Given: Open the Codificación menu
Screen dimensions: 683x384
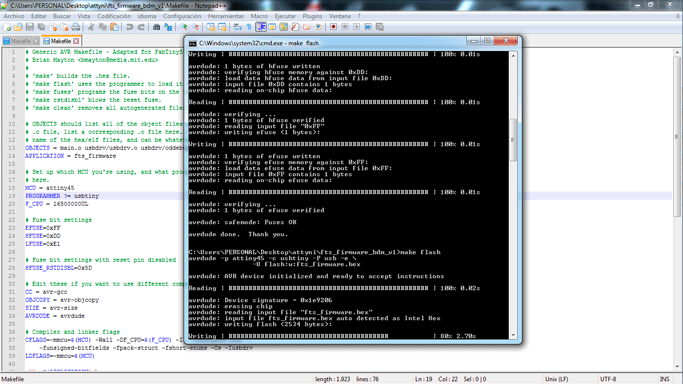Looking at the screenshot, I should pos(114,16).
